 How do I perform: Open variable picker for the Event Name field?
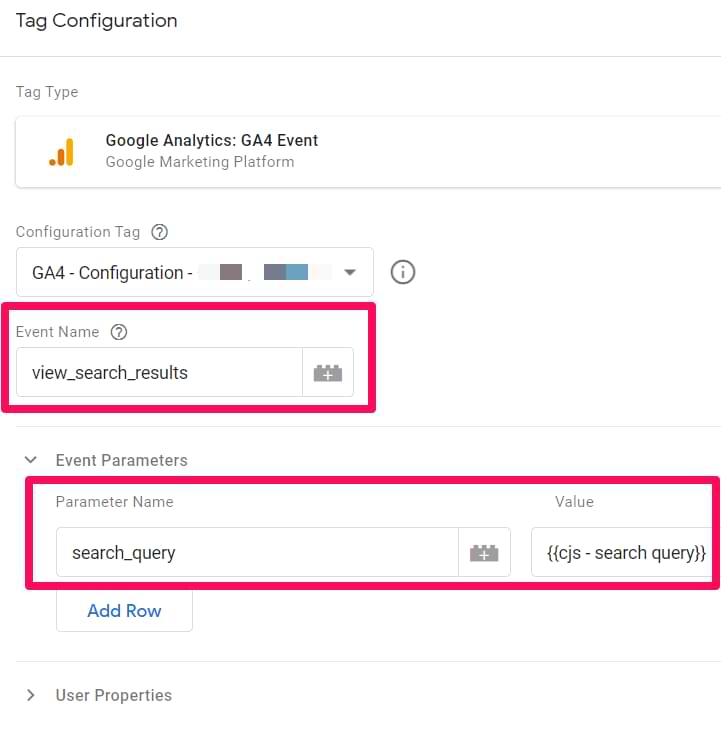tap(328, 373)
